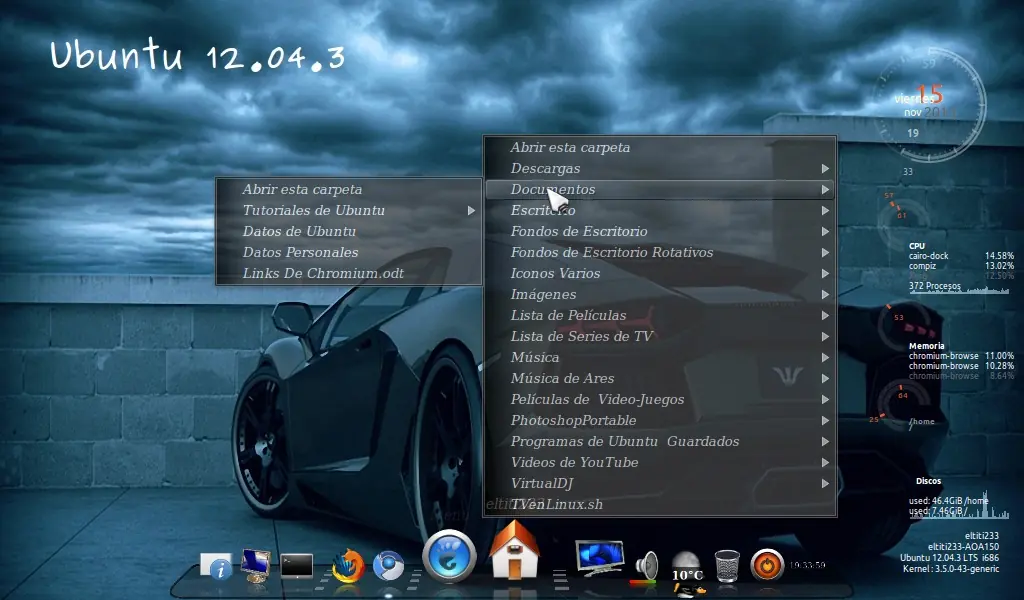Expand Música de Ares submenu arrow
Viewport: 1024px width, 600px height.
point(825,379)
